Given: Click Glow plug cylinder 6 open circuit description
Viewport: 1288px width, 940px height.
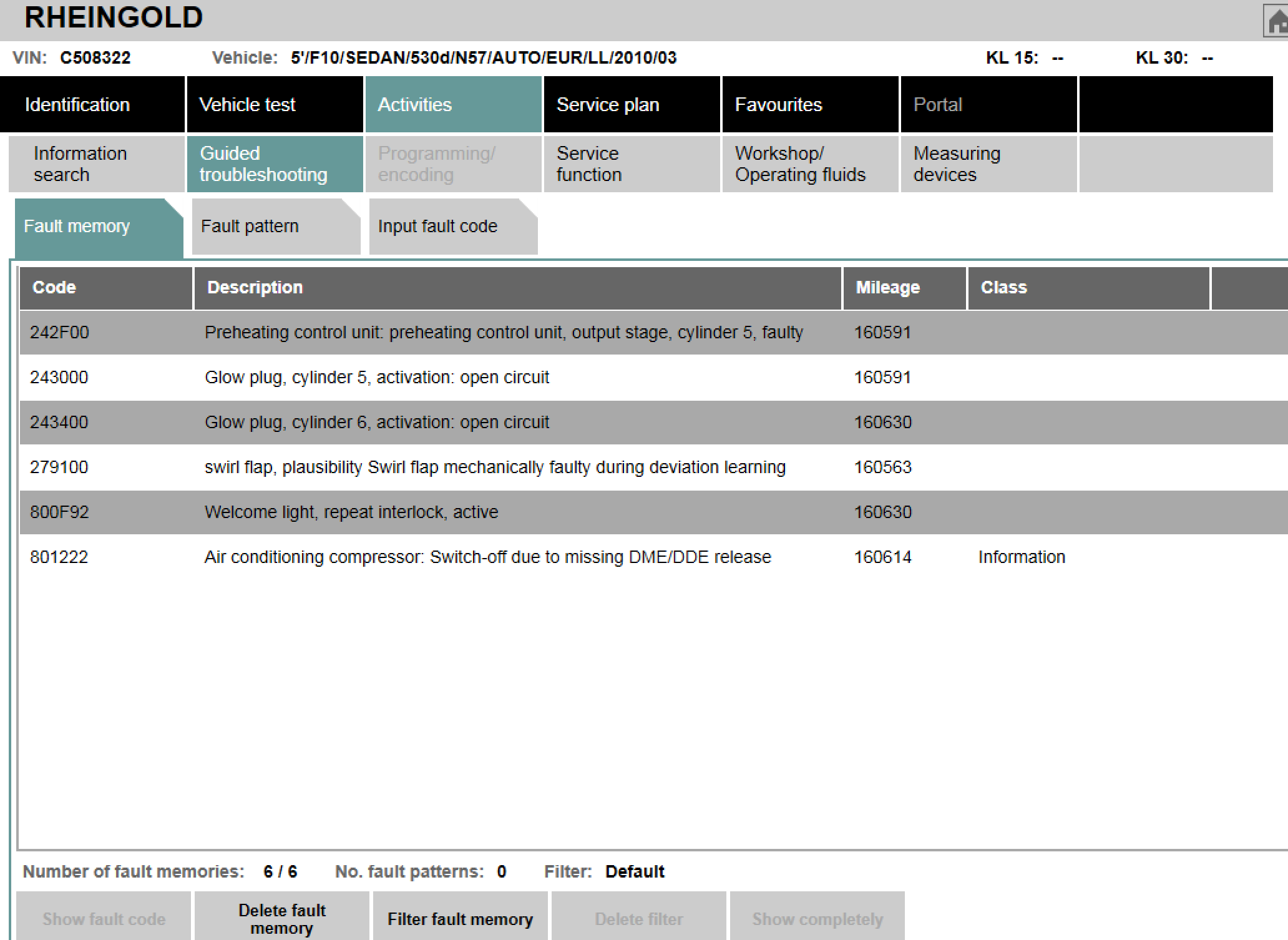Looking at the screenshot, I should coord(377,423).
